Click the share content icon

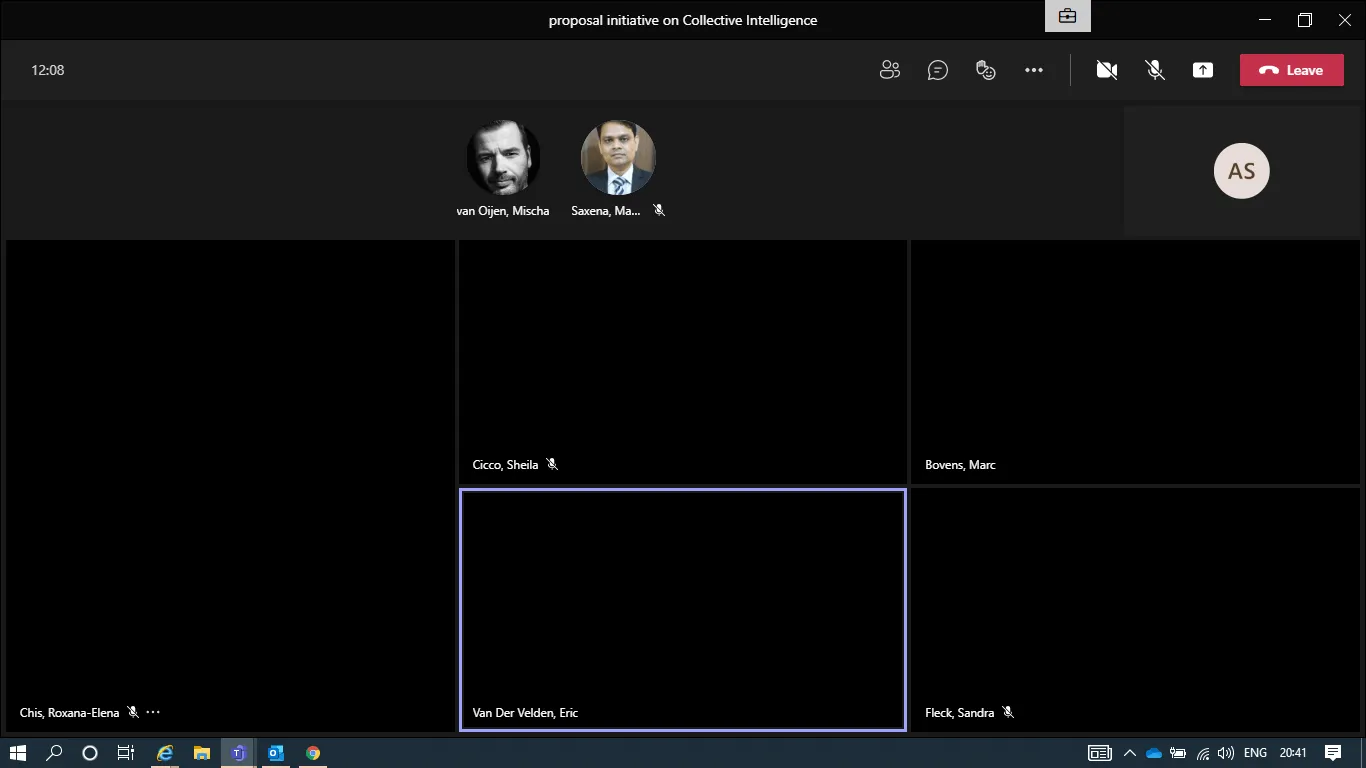click(1202, 69)
